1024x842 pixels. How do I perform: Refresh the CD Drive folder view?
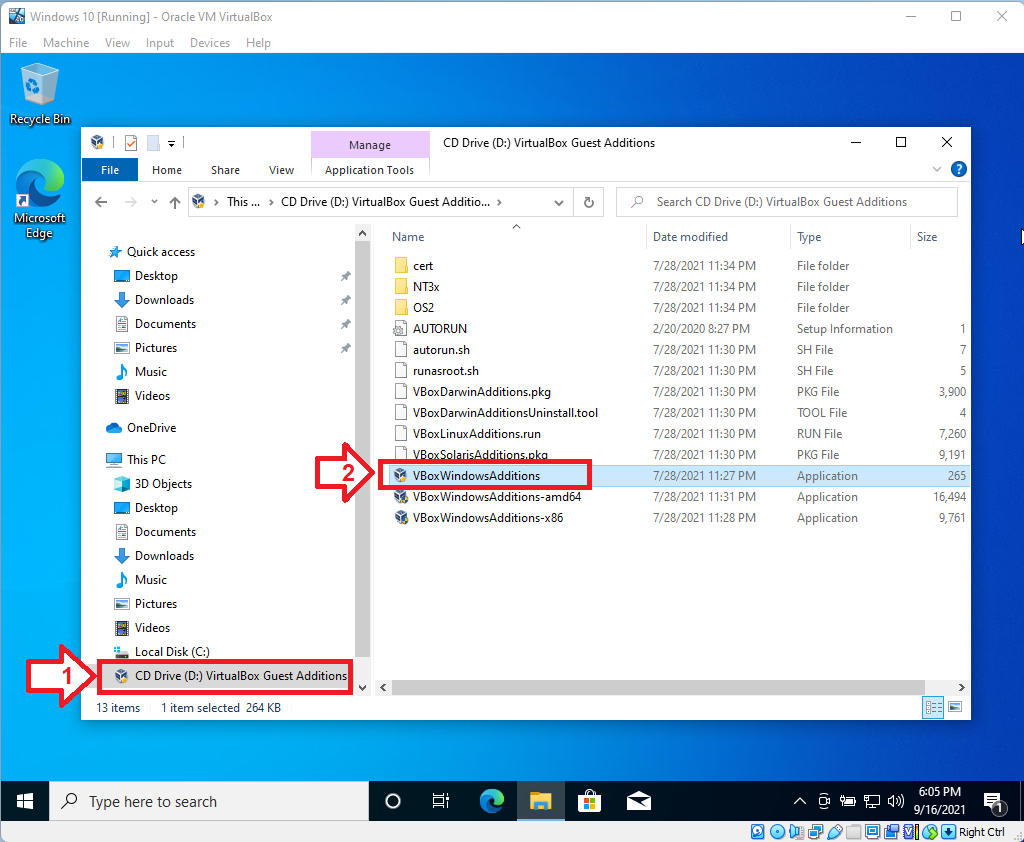pos(588,201)
